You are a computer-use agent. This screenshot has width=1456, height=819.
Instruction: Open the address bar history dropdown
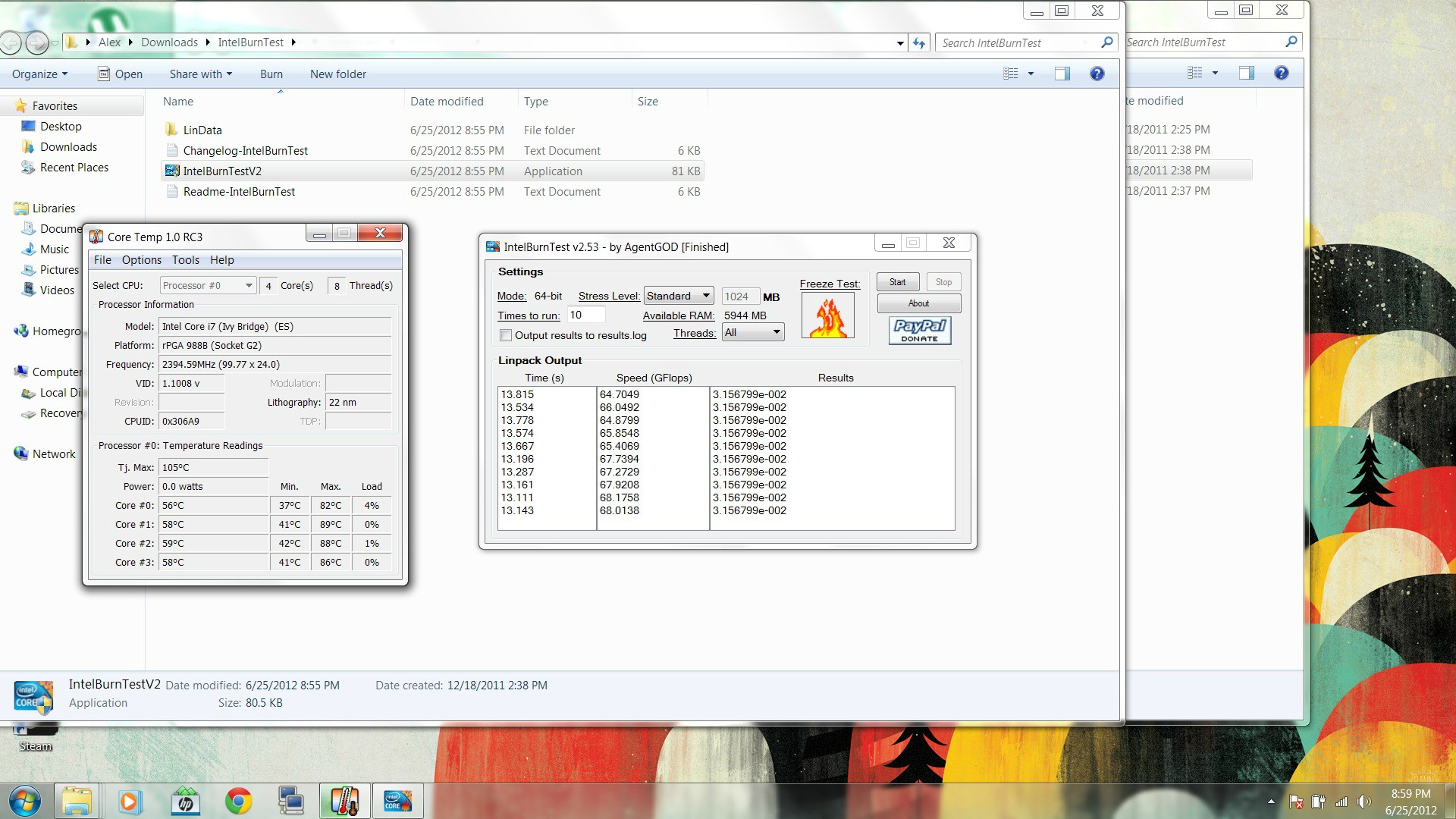coord(900,42)
